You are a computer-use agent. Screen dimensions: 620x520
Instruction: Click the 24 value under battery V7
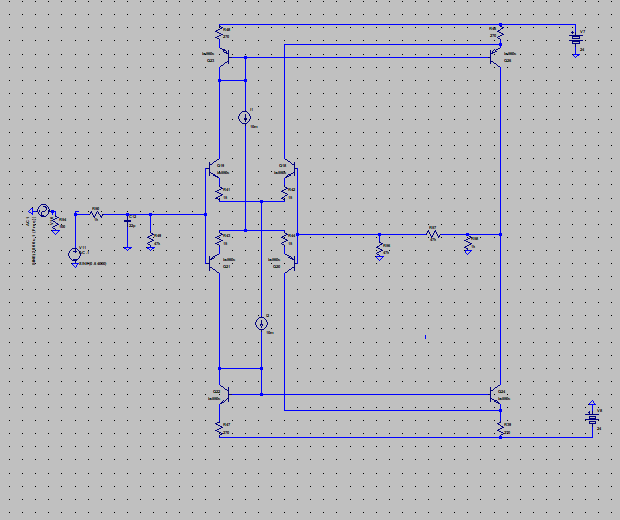point(582,50)
